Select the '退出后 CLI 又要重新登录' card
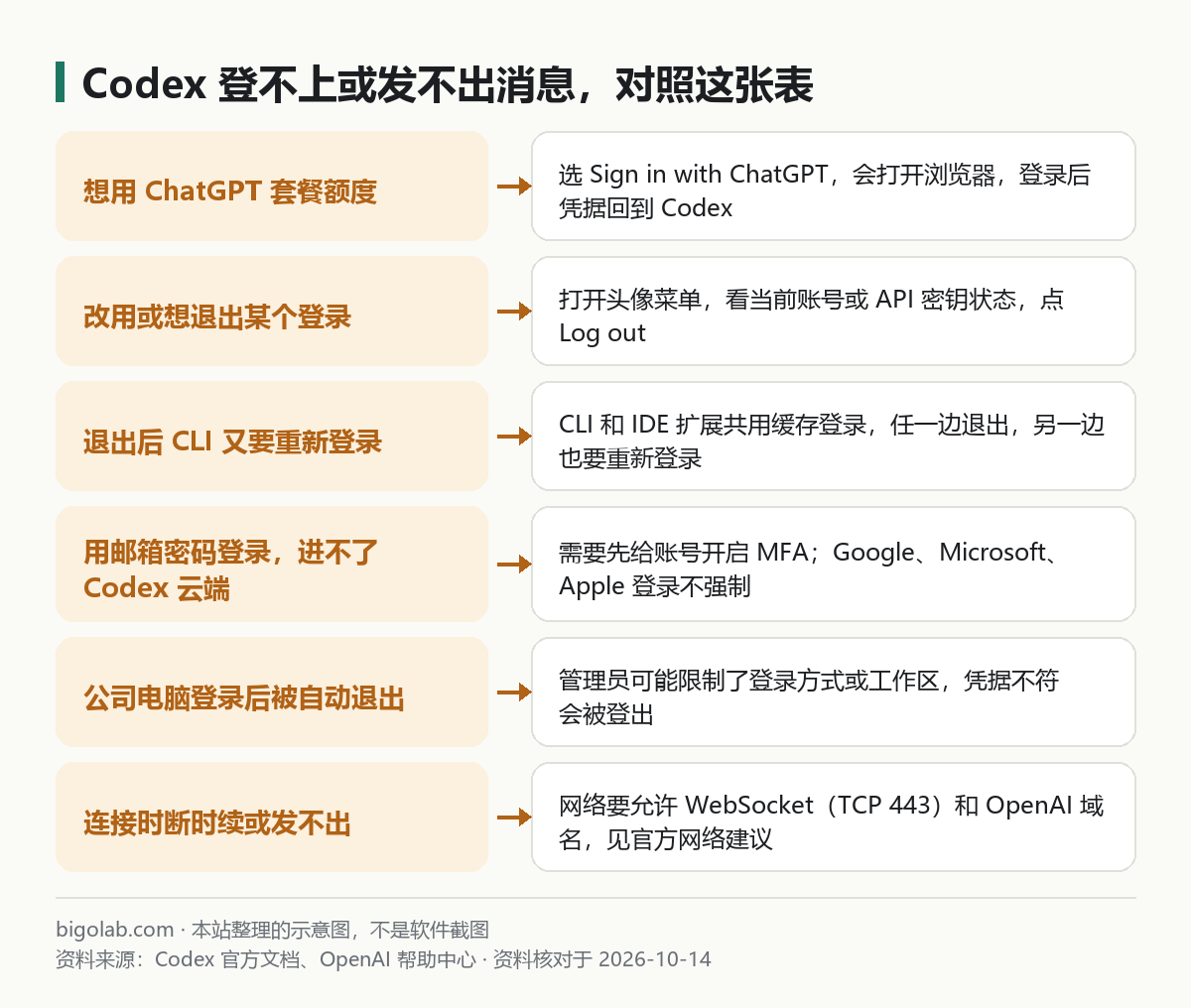 272,436
